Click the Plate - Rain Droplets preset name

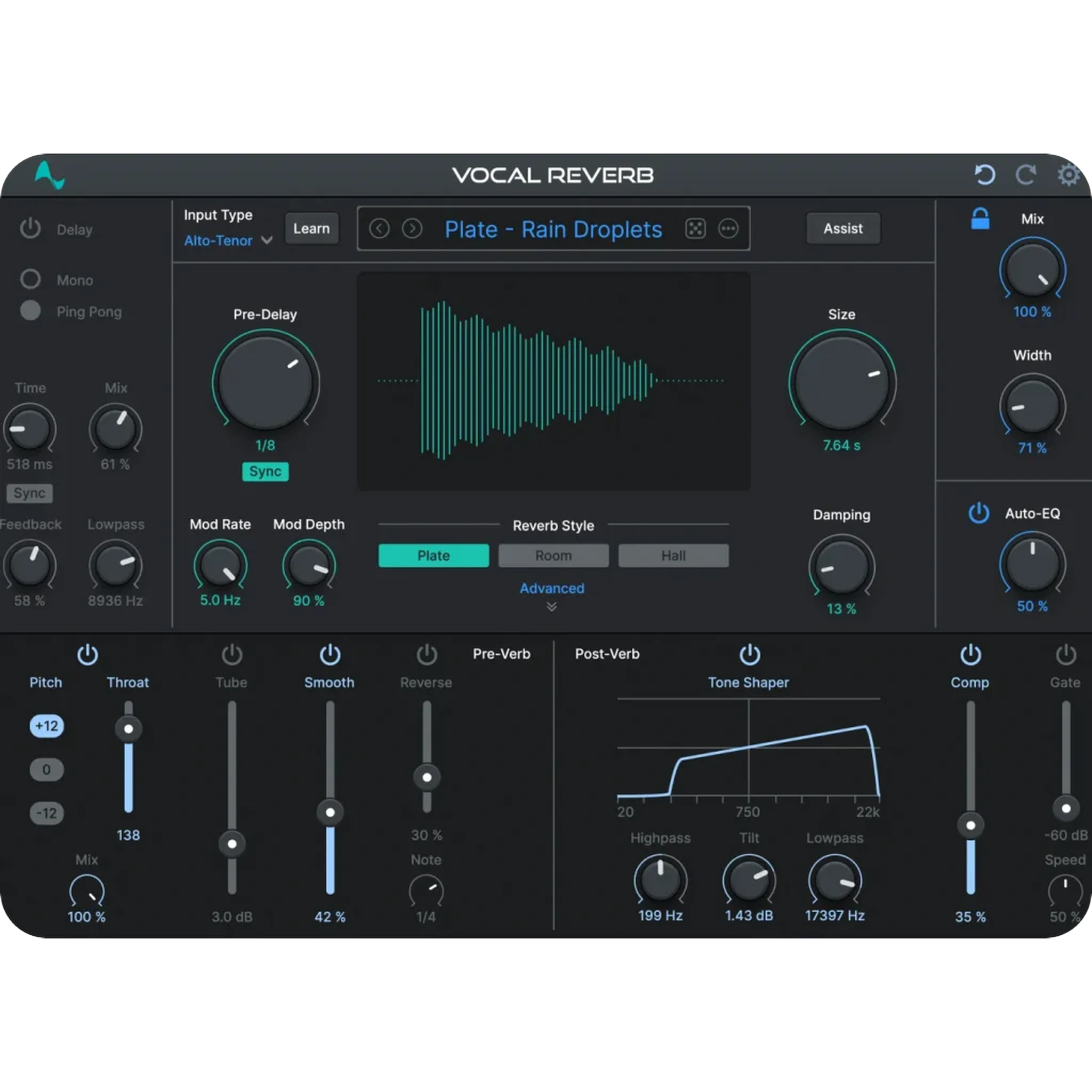(553, 229)
